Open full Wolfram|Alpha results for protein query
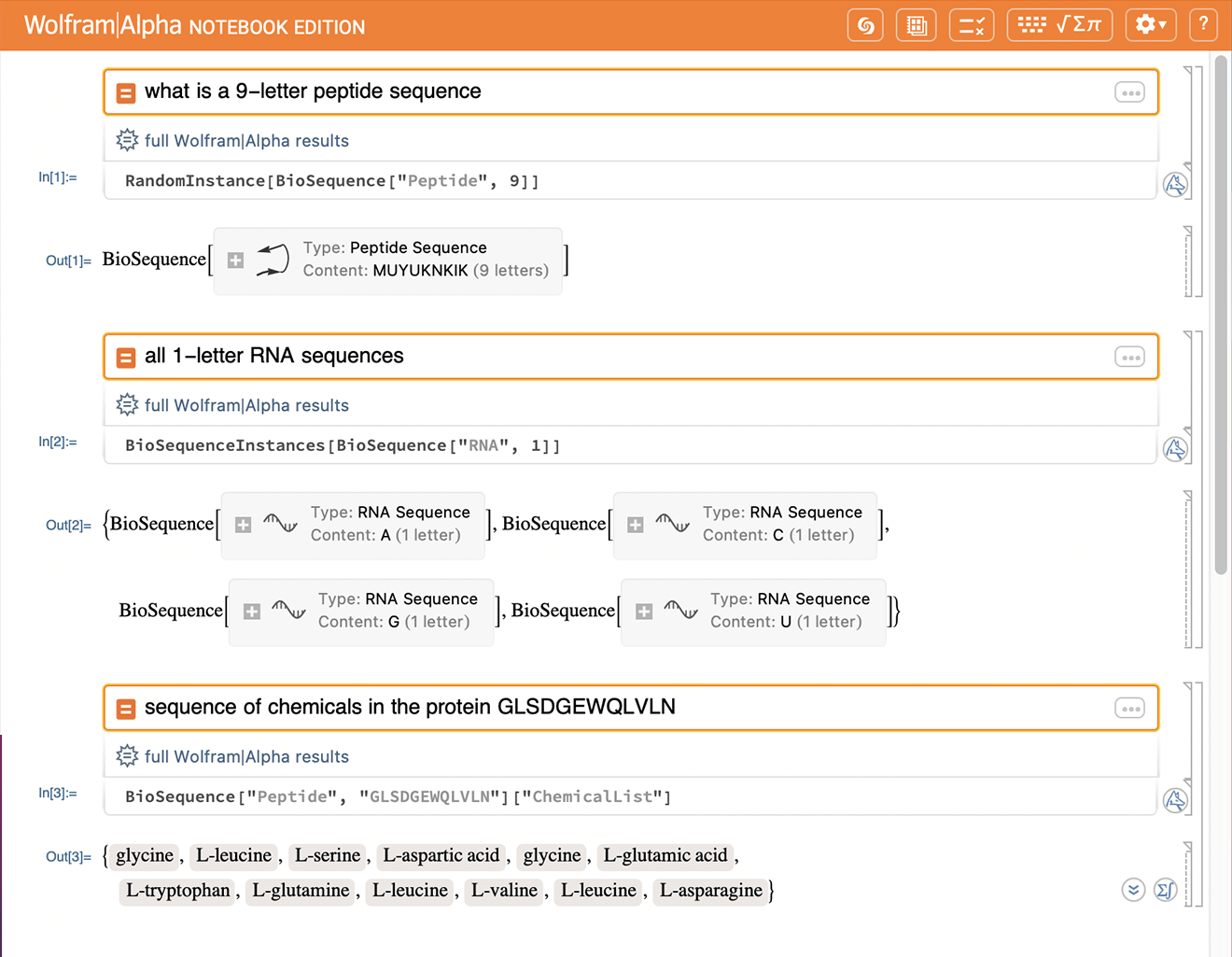Image resolution: width=1232 pixels, height=957 pixels. [246, 756]
